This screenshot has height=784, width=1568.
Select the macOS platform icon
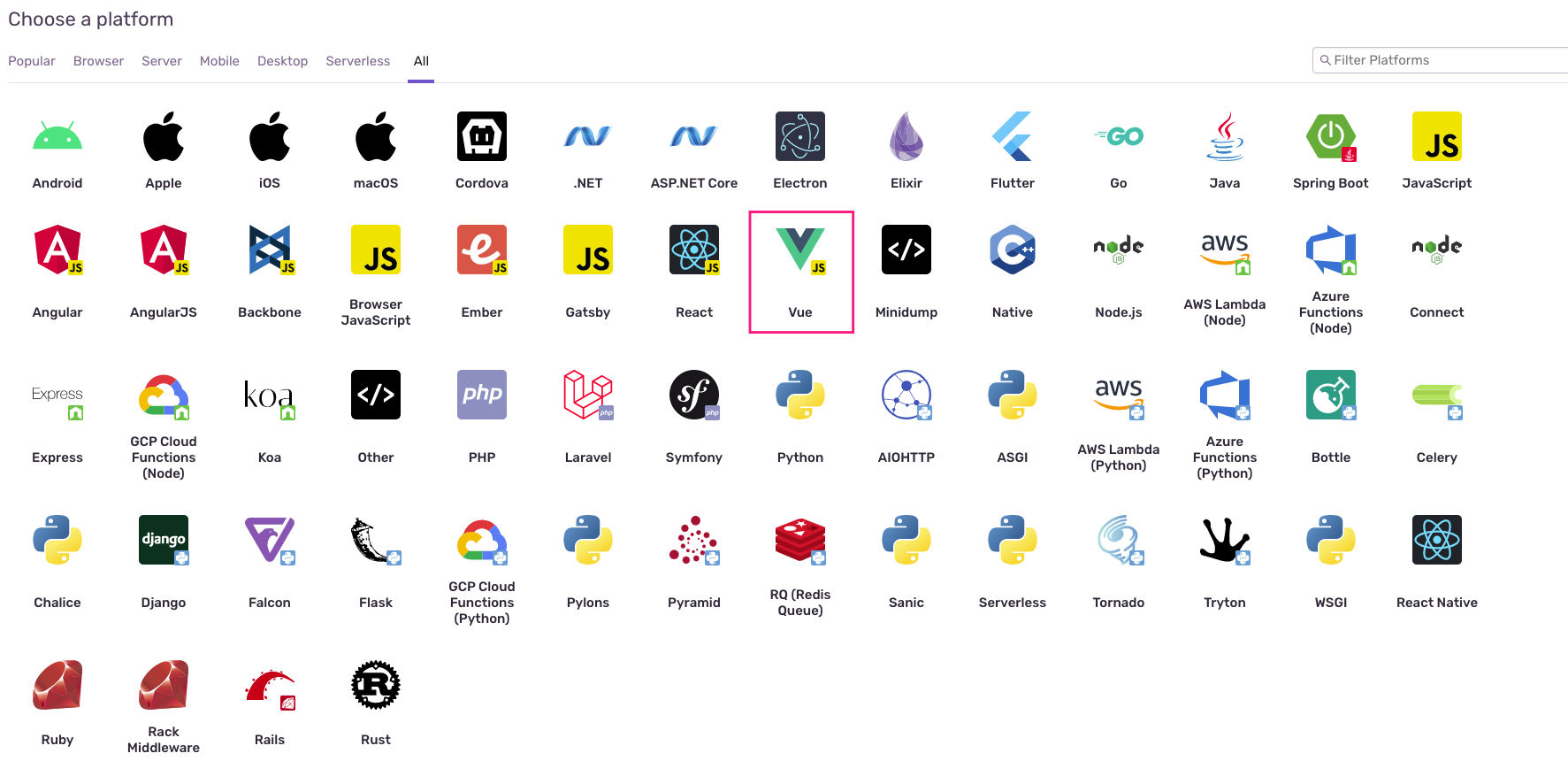click(376, 136)
